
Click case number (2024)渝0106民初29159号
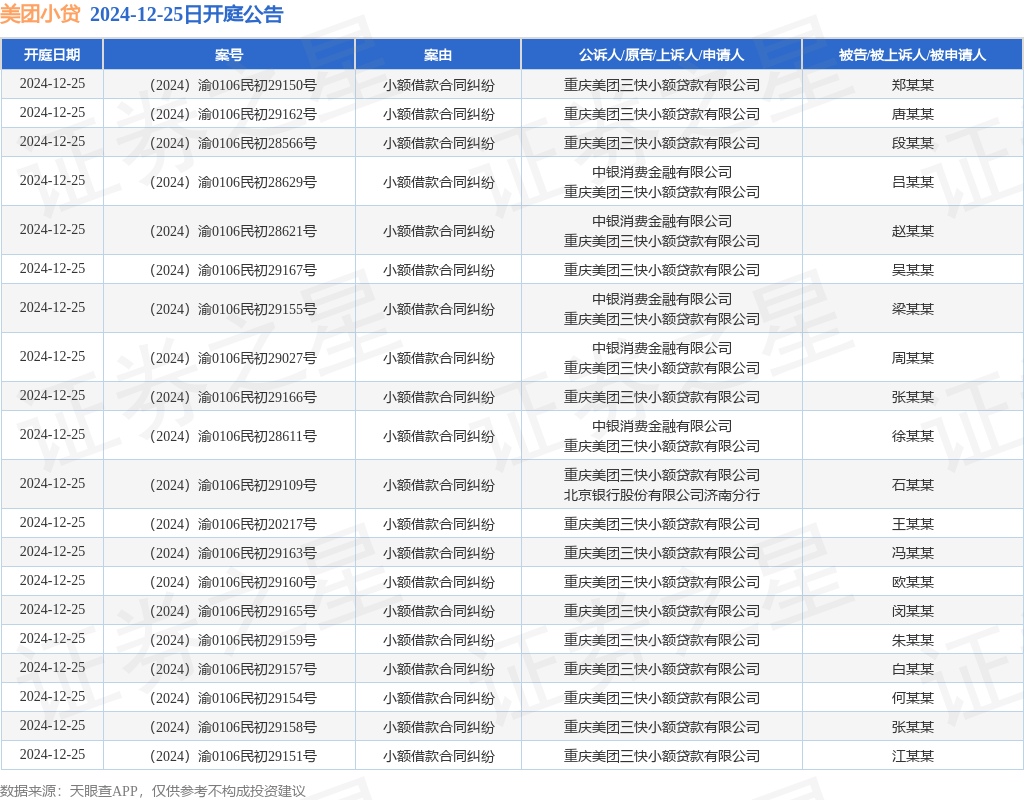[233, 640]
